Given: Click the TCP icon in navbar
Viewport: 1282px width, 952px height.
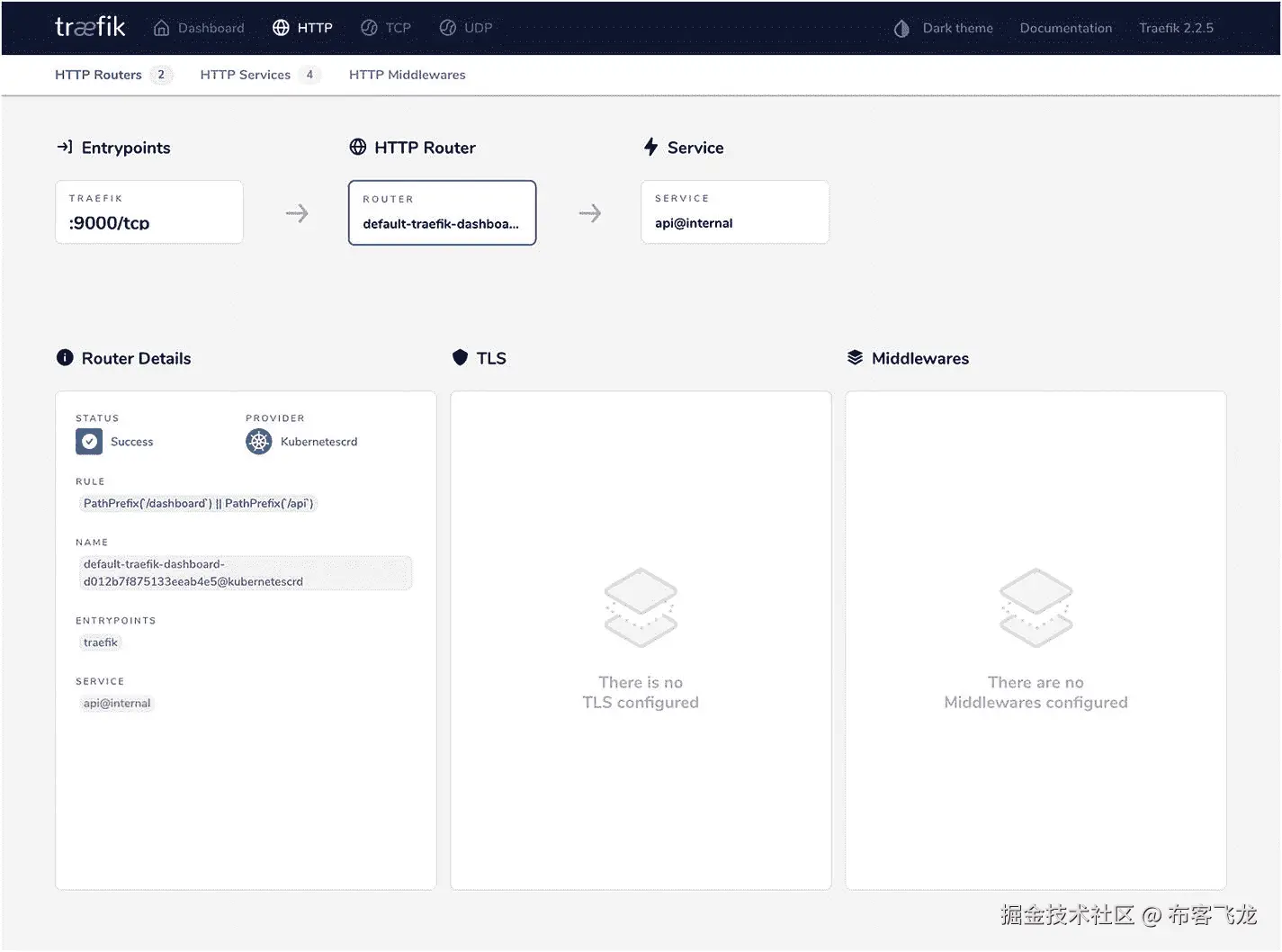Looking at the screenshot, I should point(369,28).
